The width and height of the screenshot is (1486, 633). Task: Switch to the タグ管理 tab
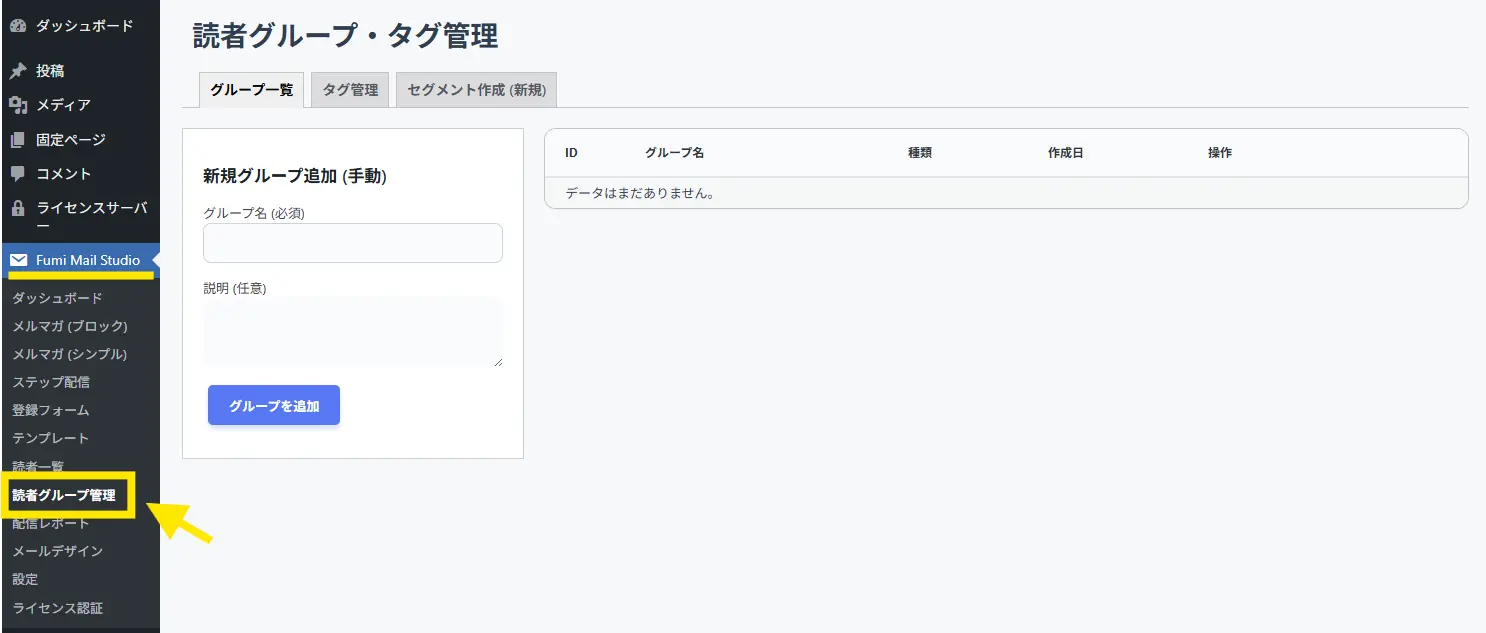(x=350, y=90)
